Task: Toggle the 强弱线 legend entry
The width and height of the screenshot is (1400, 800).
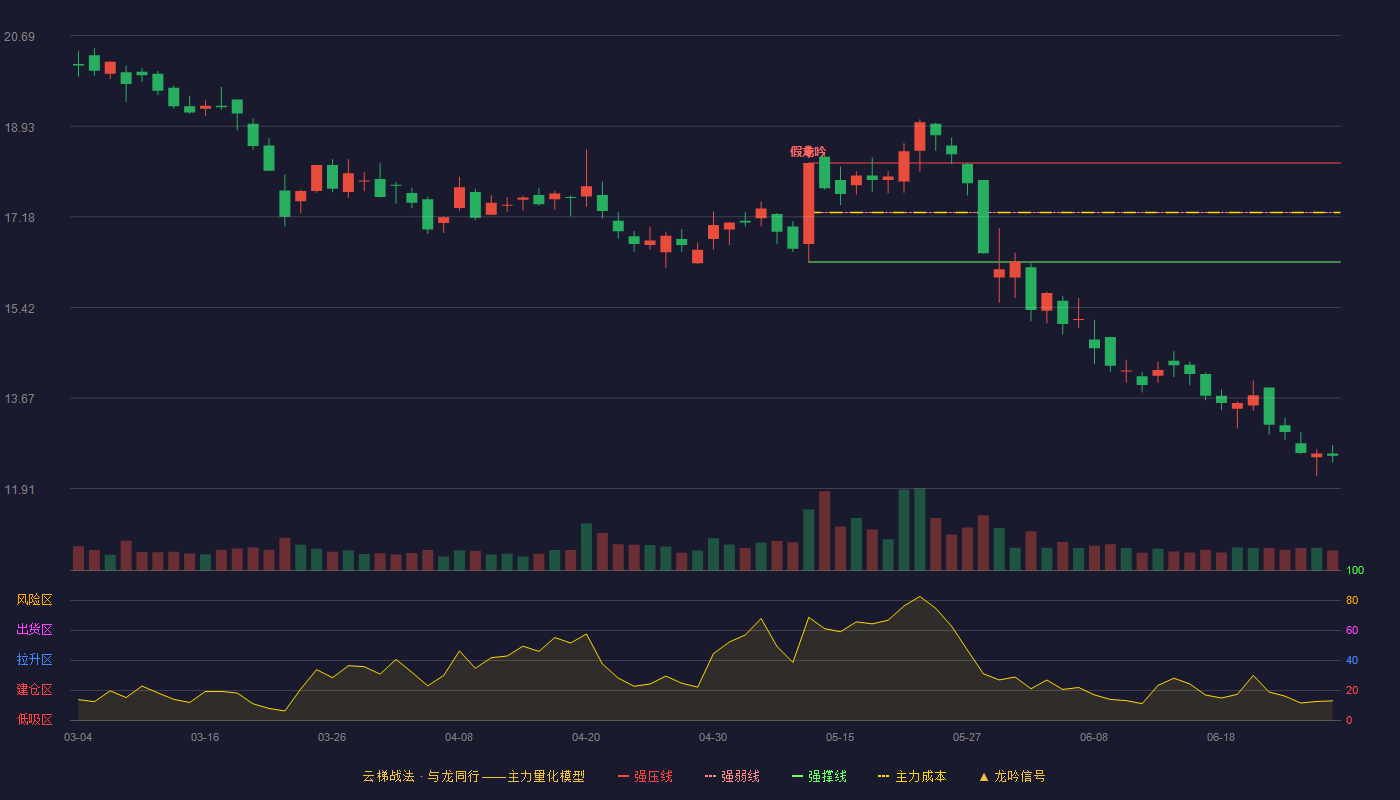Action: [732, 776]
